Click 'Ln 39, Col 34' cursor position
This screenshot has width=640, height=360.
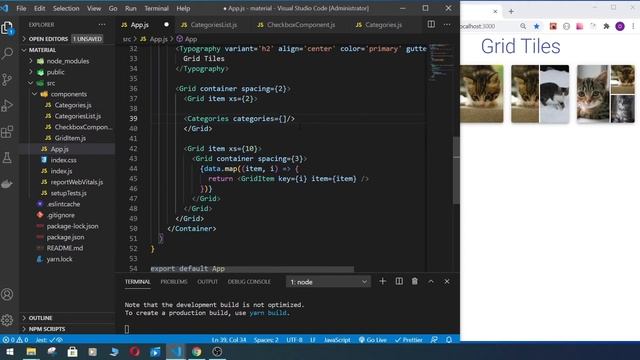pos(229,340)
